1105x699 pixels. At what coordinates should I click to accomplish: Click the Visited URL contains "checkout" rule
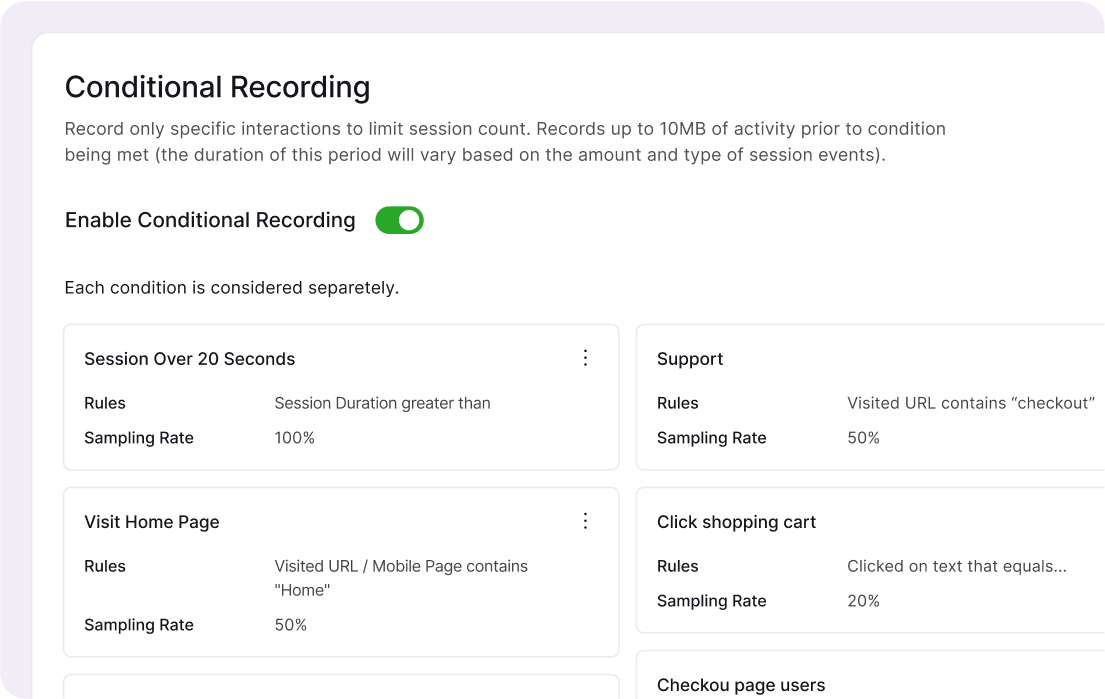[x=971, y=403]
